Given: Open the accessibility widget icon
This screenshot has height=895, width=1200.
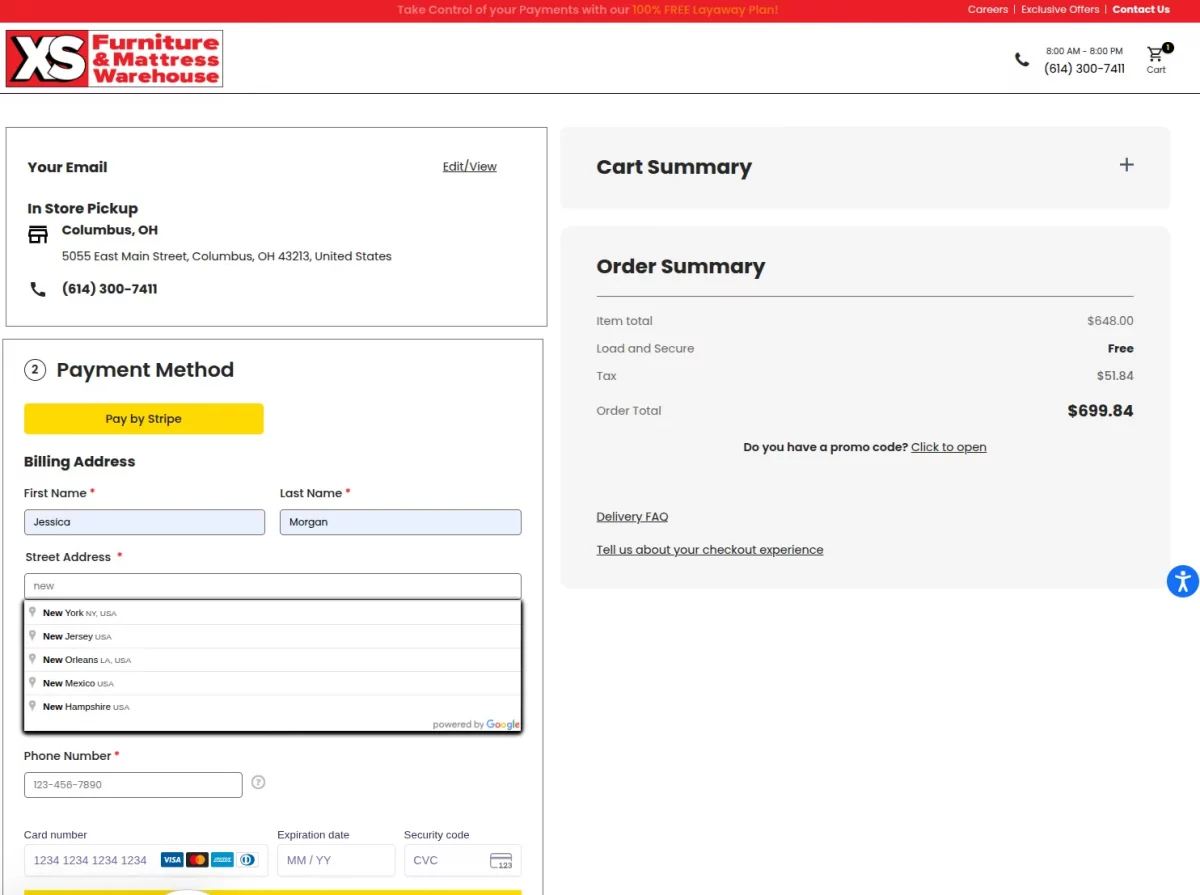Looking at the screenshot, I should coord(1183,581).
